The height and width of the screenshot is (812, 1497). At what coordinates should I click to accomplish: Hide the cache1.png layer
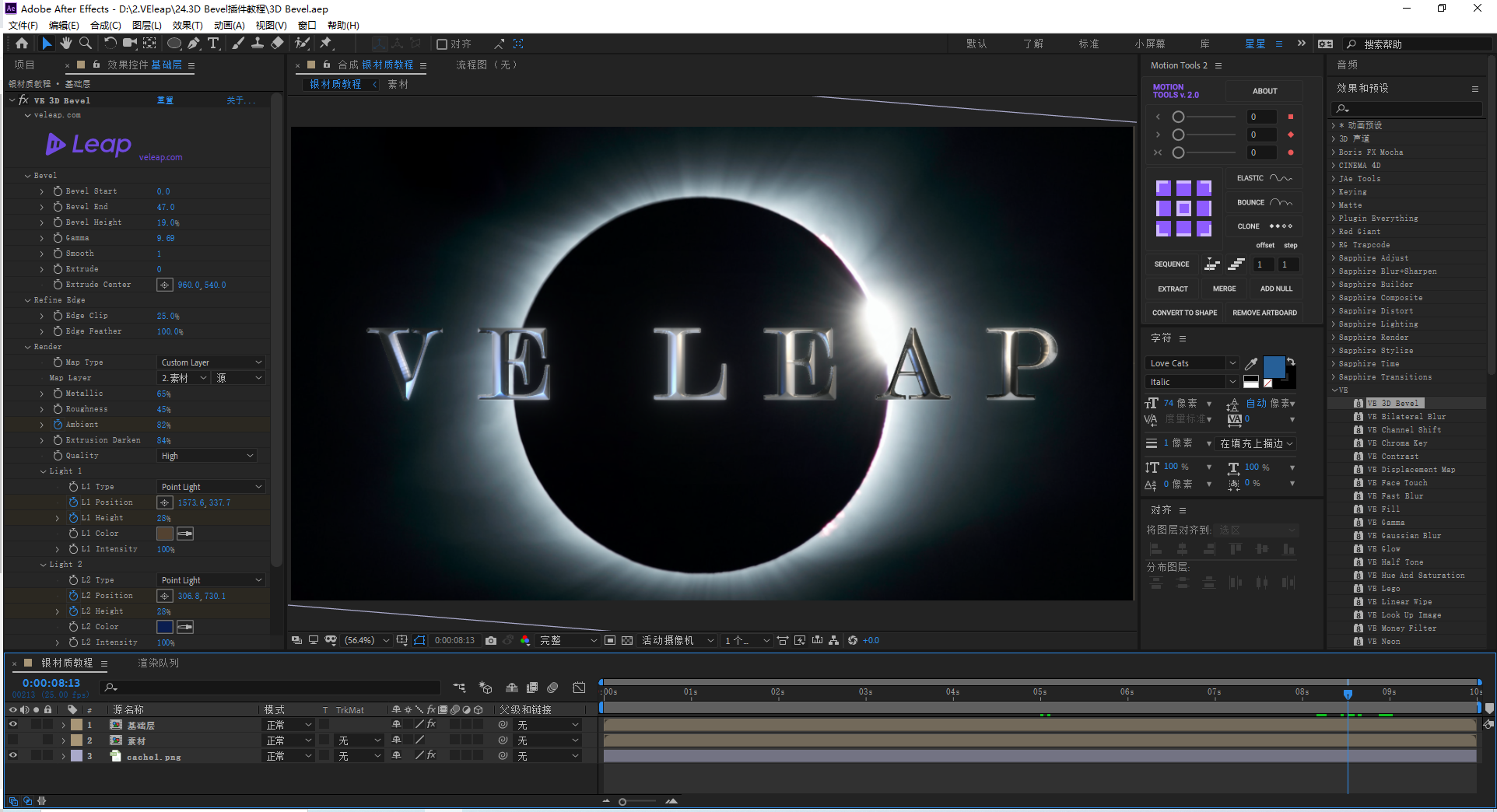pyautogui.click(x=13, y=755)
